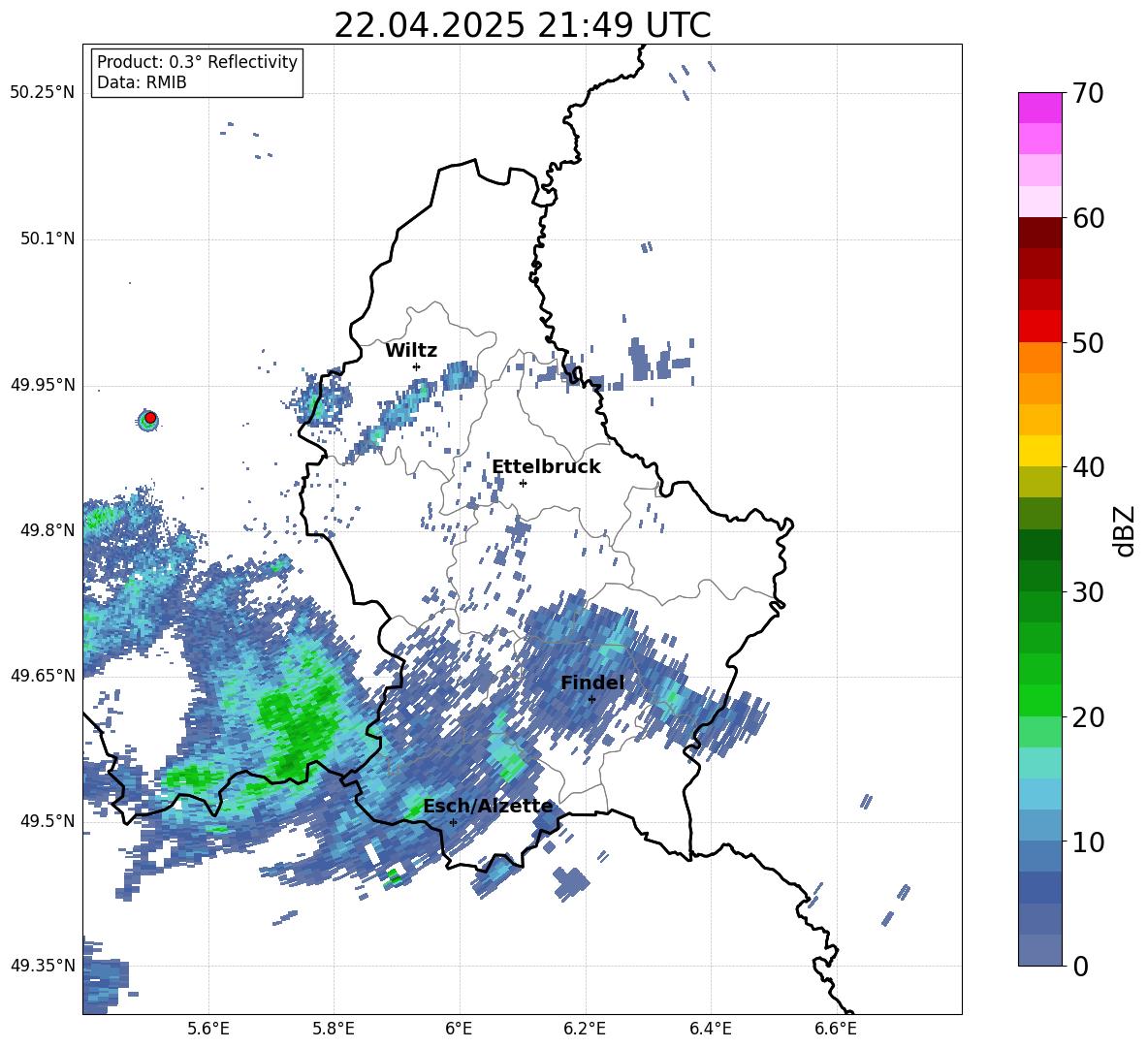Click the red radar site marker
Screen dimensions: 1148x1048
click(x=149, y=417)
